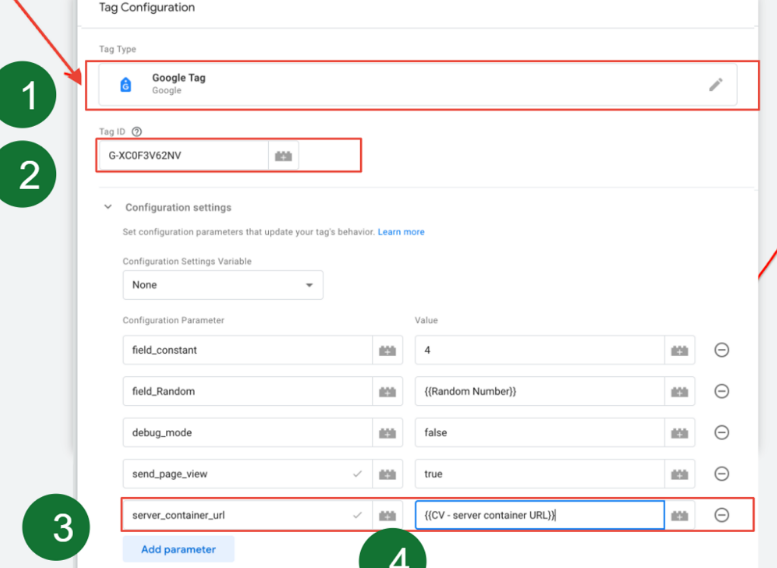The height and width of the screenshot is (568, 777).
Task: Remove the send_page_view parameter row
Action: [x=722, y=473]
